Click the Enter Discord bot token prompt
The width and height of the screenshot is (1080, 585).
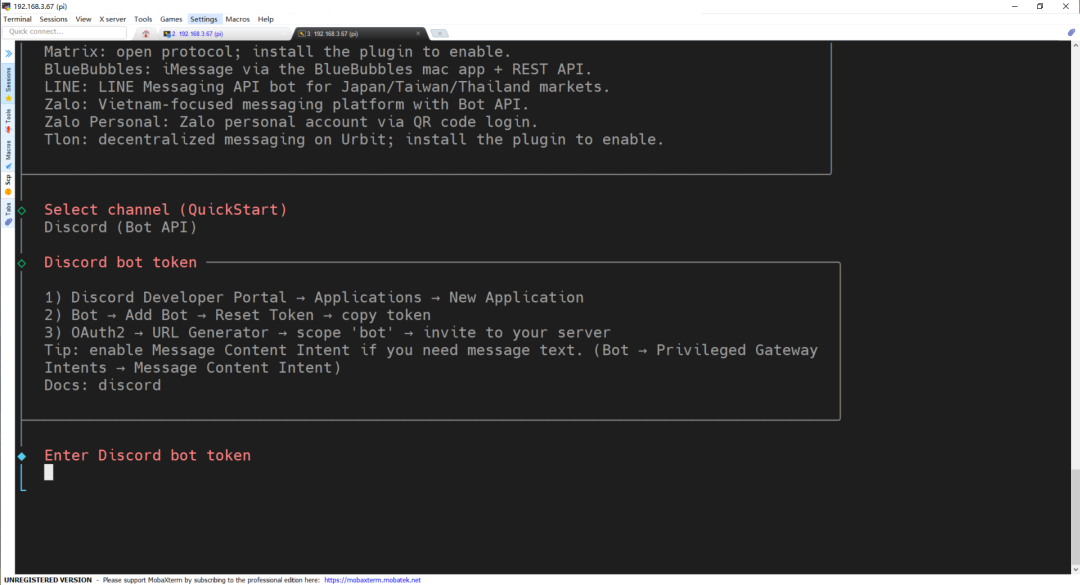[x=147, y=455]
